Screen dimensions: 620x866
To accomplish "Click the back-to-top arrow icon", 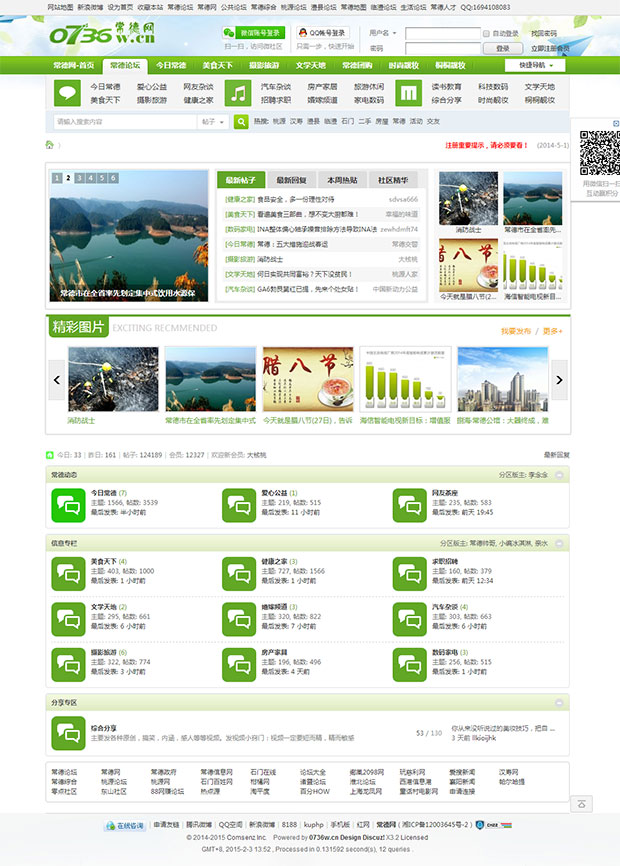I will [582, 804].
